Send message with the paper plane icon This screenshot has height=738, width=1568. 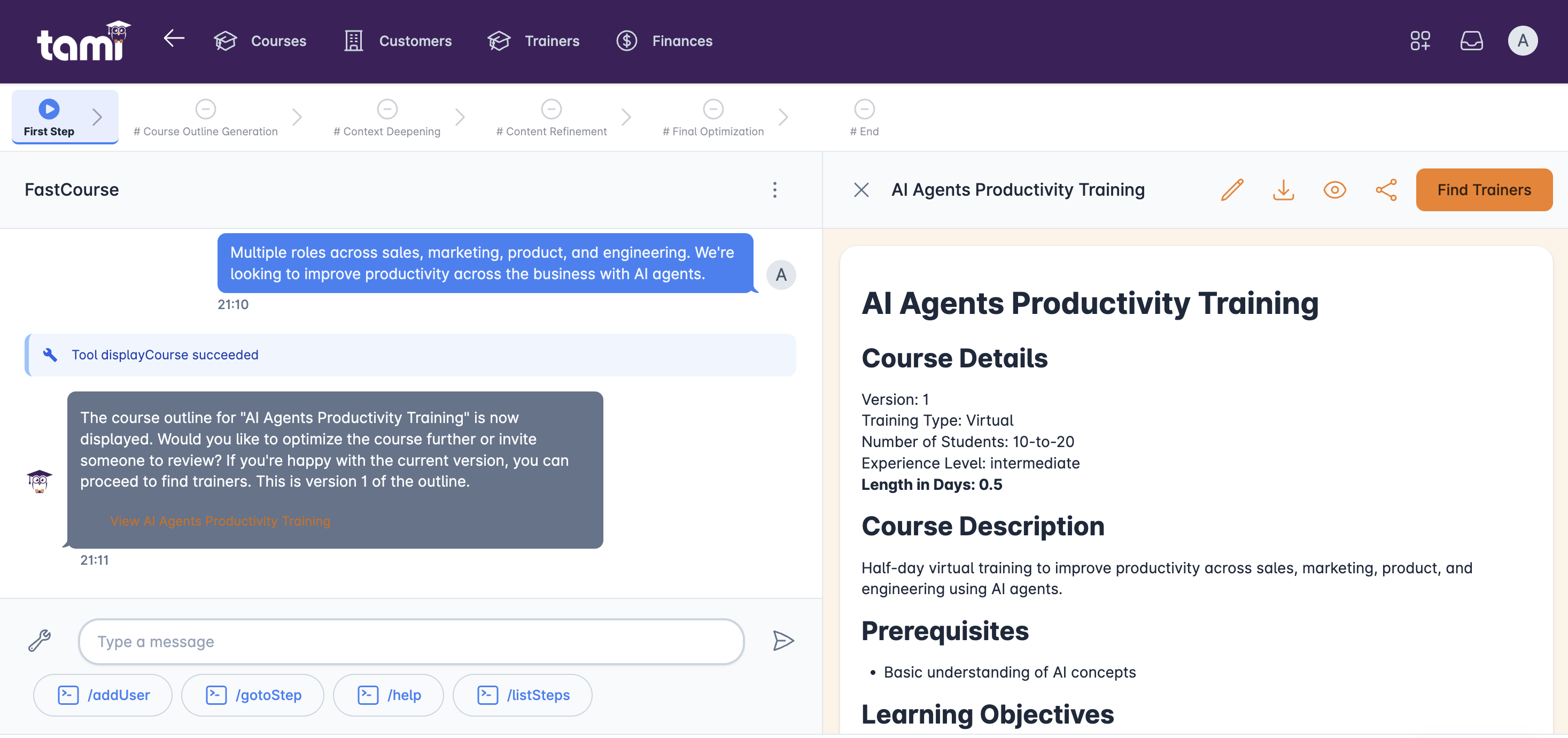783,641
